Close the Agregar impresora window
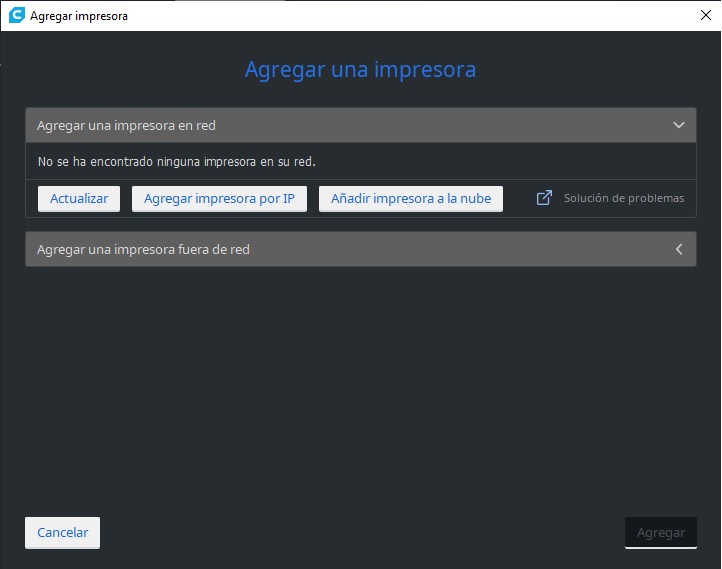This screenshot has height=569, width=722. (704, 16)
